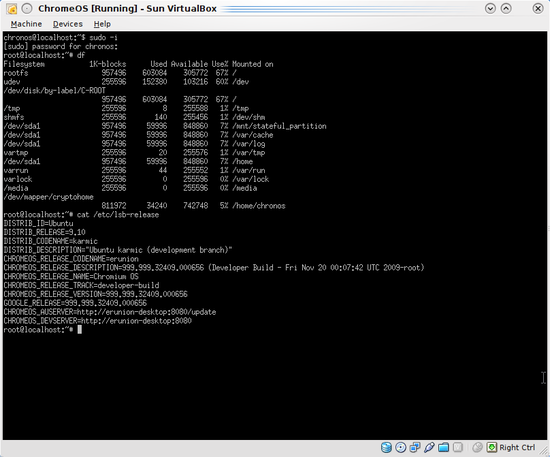Open the Machine menu
Image resolution: width=550 pixels, height=457 pixels.
pyautogui.click(x=26, y=24)
